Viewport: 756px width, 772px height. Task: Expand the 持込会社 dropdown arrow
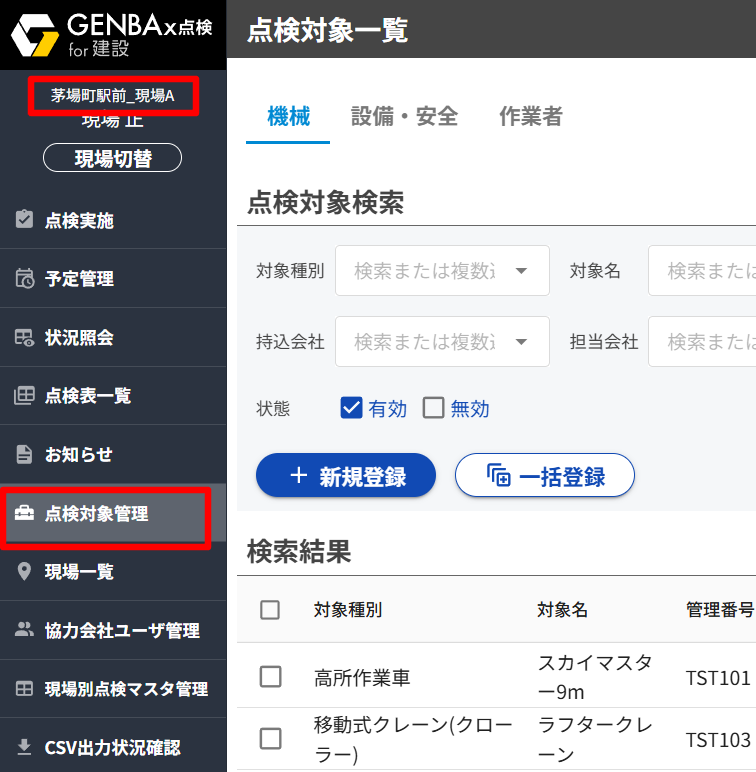pos(521,342)
